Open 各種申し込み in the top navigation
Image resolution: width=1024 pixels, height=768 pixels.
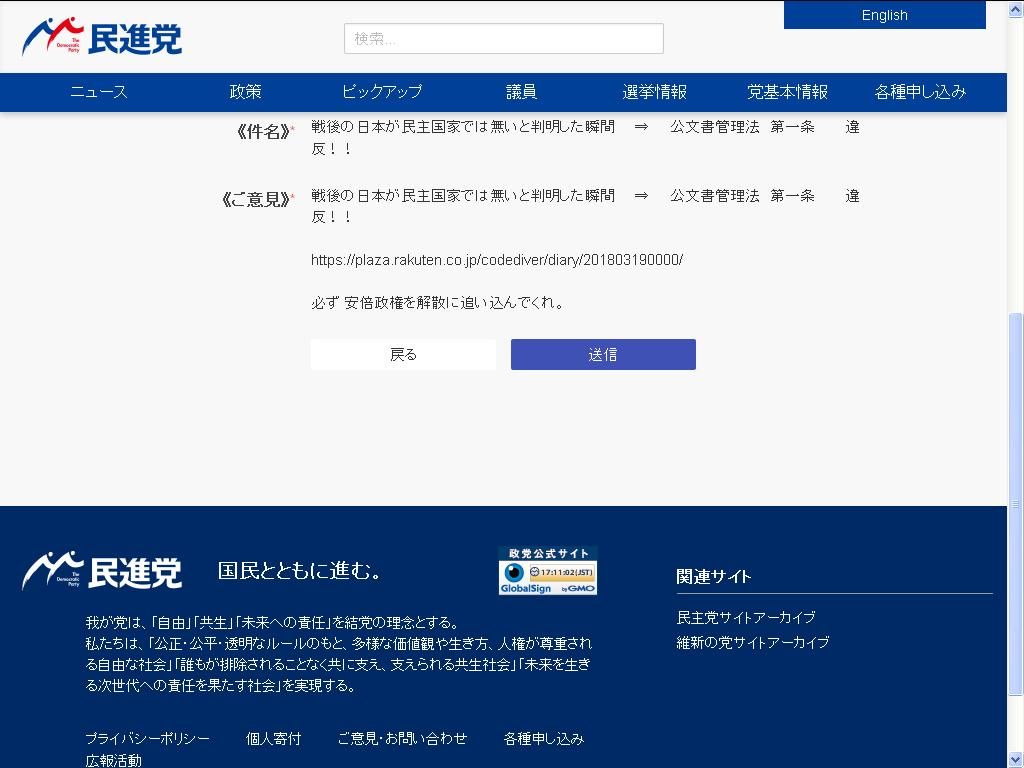(x=920, y=92)
